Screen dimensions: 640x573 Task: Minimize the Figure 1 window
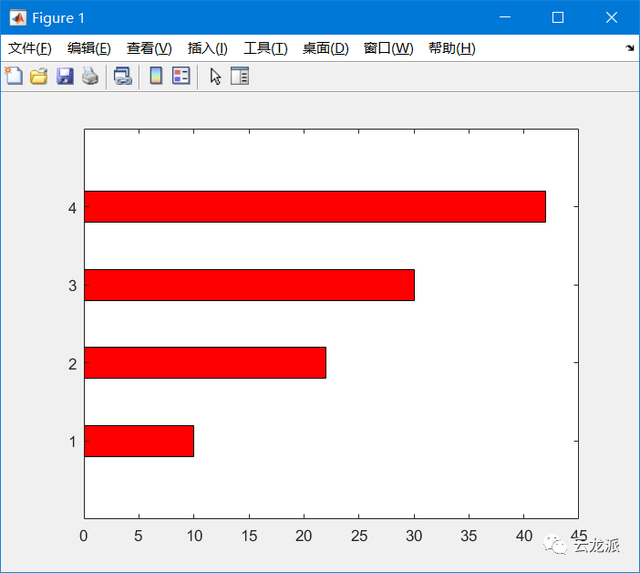pos(505,18)
